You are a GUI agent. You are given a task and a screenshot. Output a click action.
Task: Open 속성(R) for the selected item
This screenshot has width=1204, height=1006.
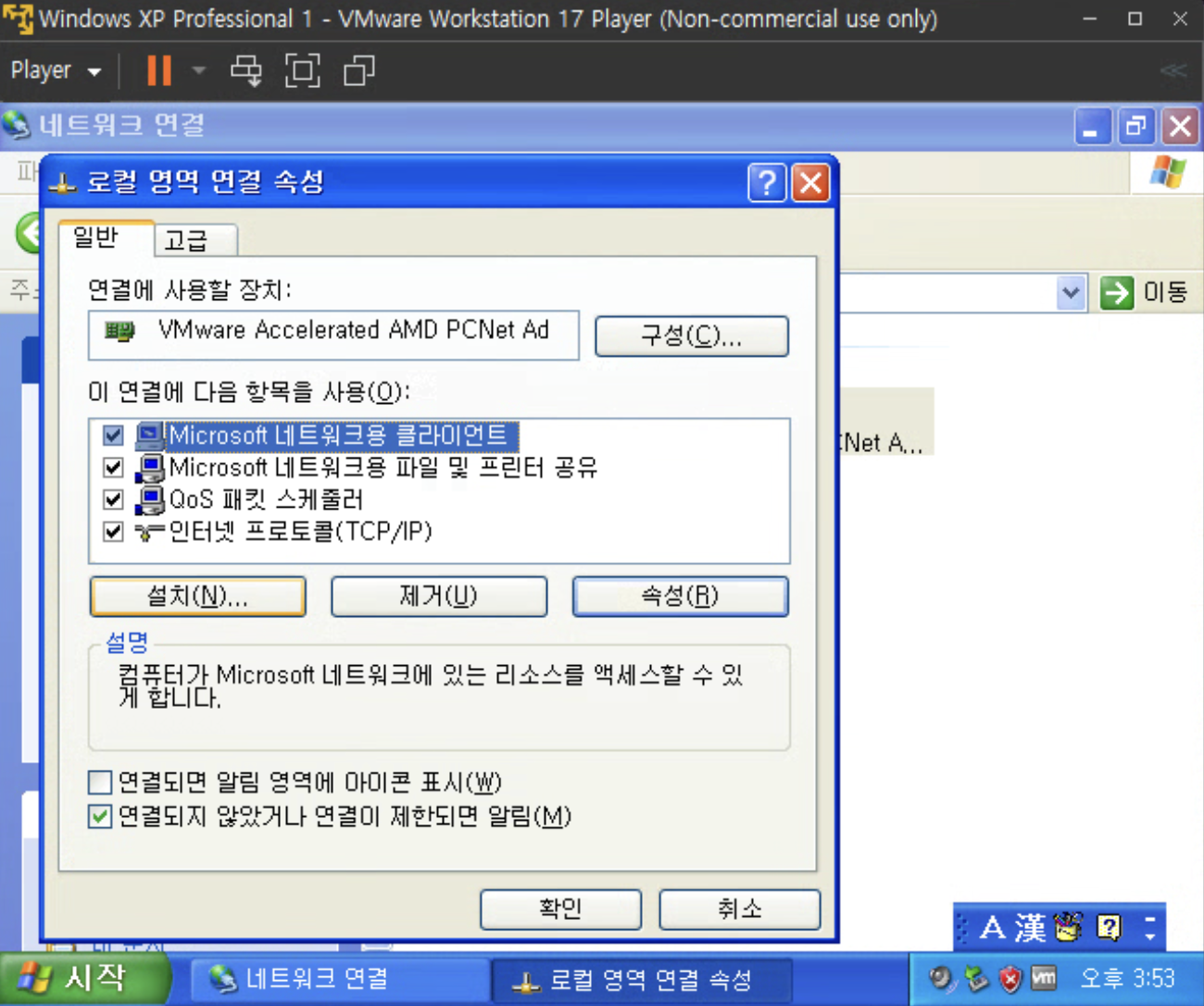point(681,597)
